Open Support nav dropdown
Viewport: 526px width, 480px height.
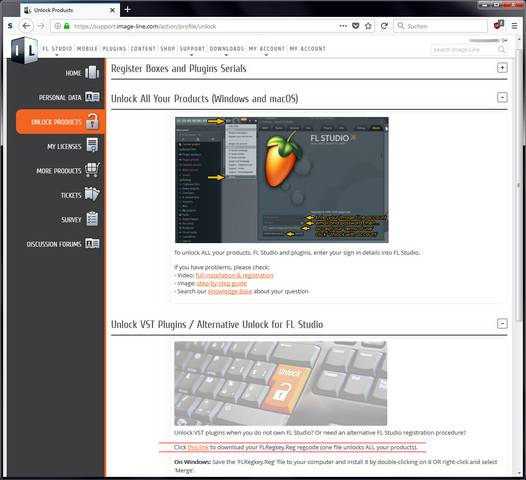pyautogui.click(x=192, y=49)
